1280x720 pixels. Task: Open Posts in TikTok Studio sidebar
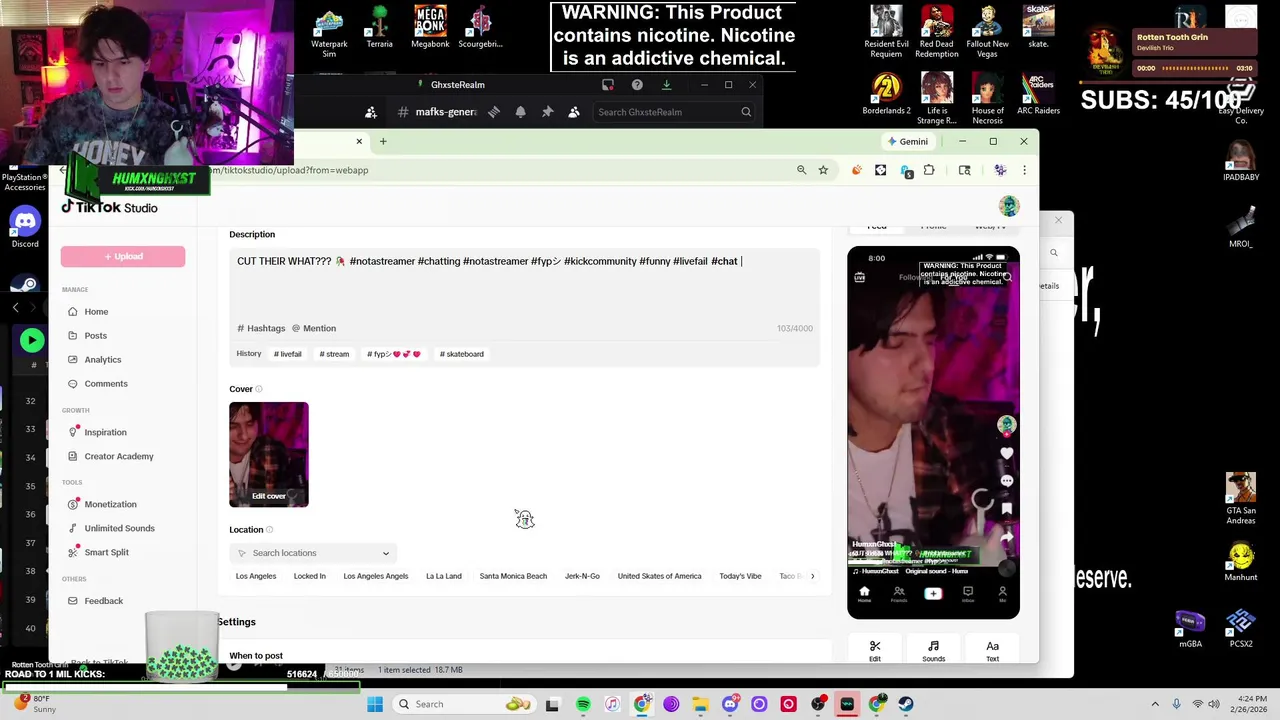pyautogui.click(x=95, y=336)
